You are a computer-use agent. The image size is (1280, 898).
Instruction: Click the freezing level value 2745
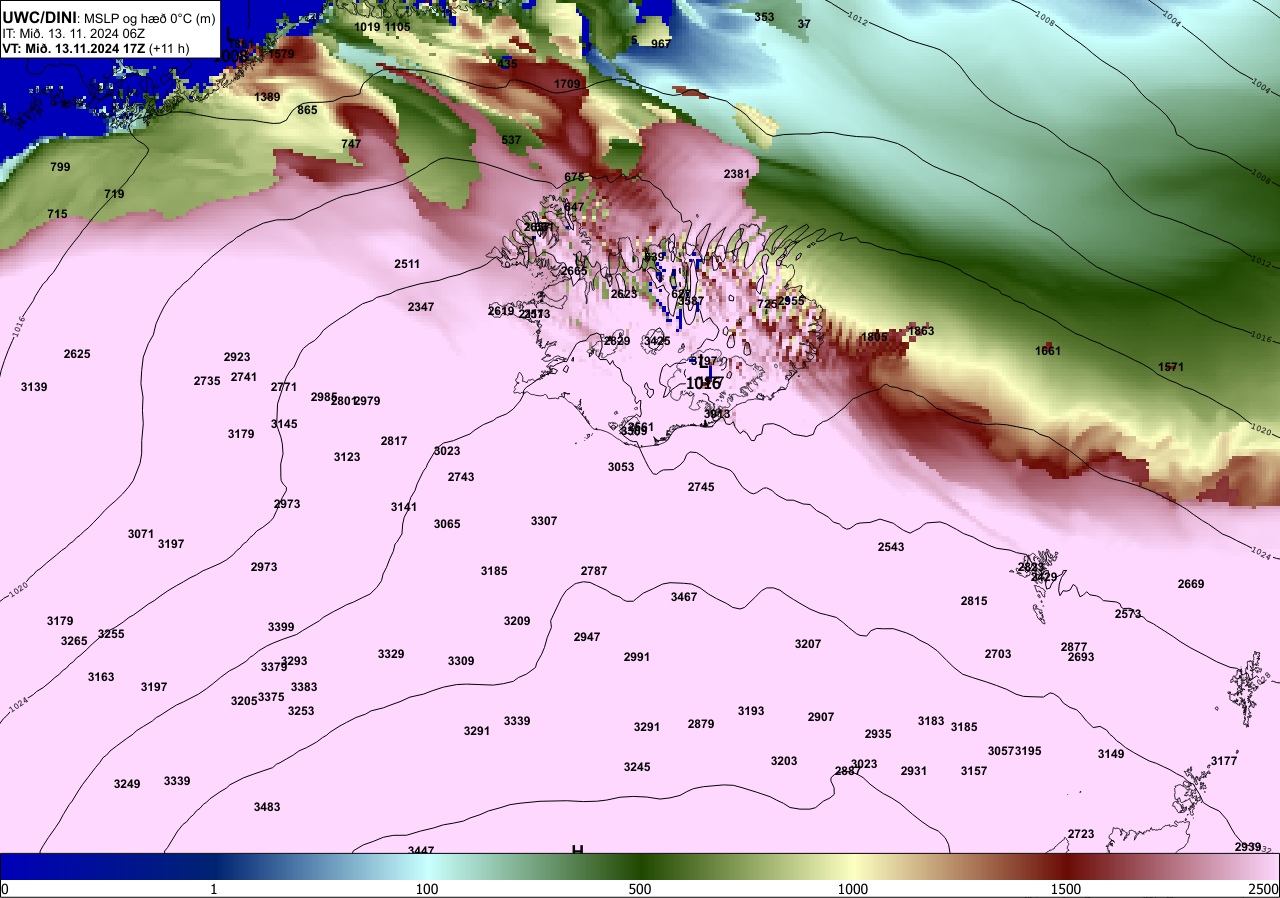(x=701, y=487)
